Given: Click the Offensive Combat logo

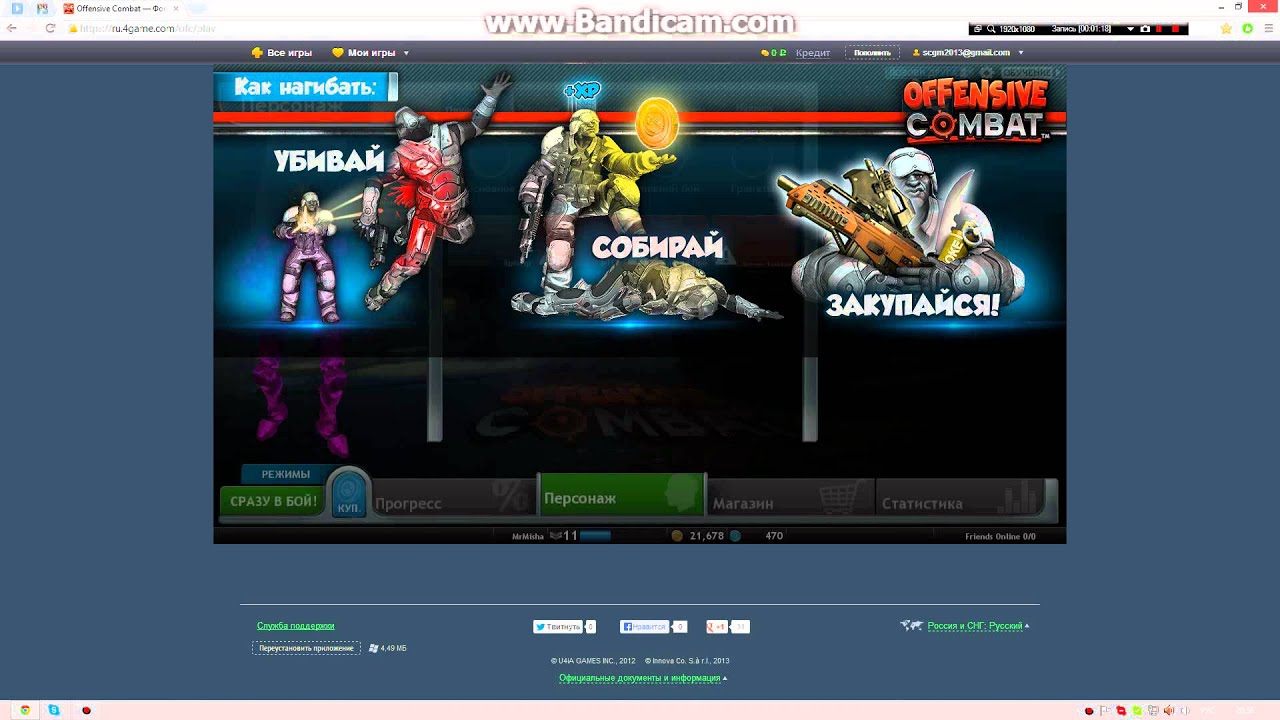Looking at the screenshot, I should point(975,109).
